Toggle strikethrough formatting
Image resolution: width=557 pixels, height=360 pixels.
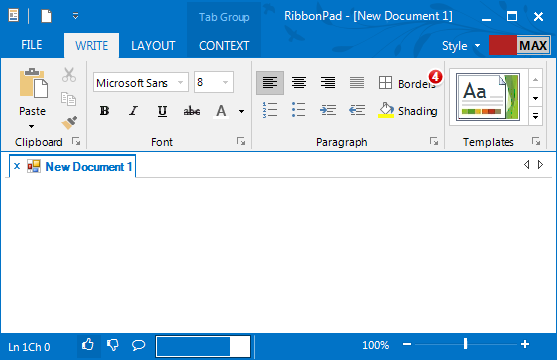point(192,111)
